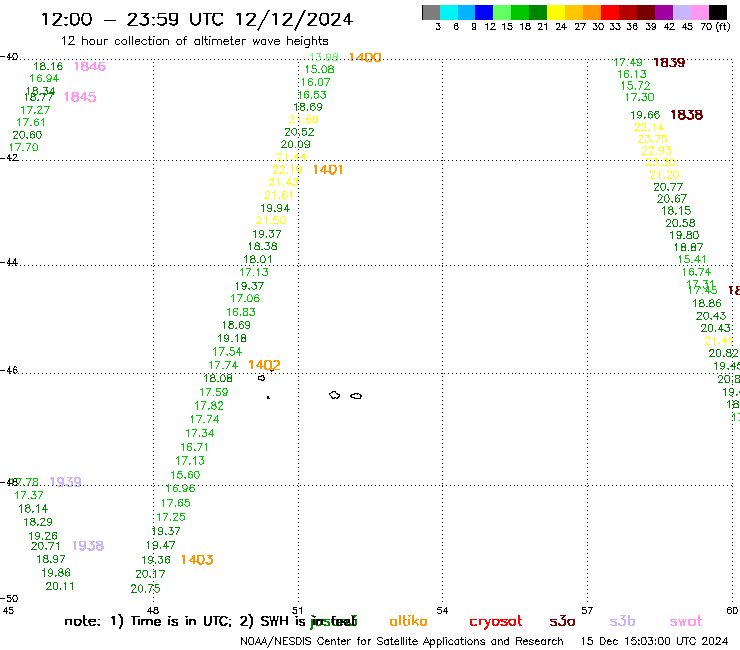This screenshot has height=650, width=740.
Task: Click the lavender time marker 1939
Action: (65, 481)
